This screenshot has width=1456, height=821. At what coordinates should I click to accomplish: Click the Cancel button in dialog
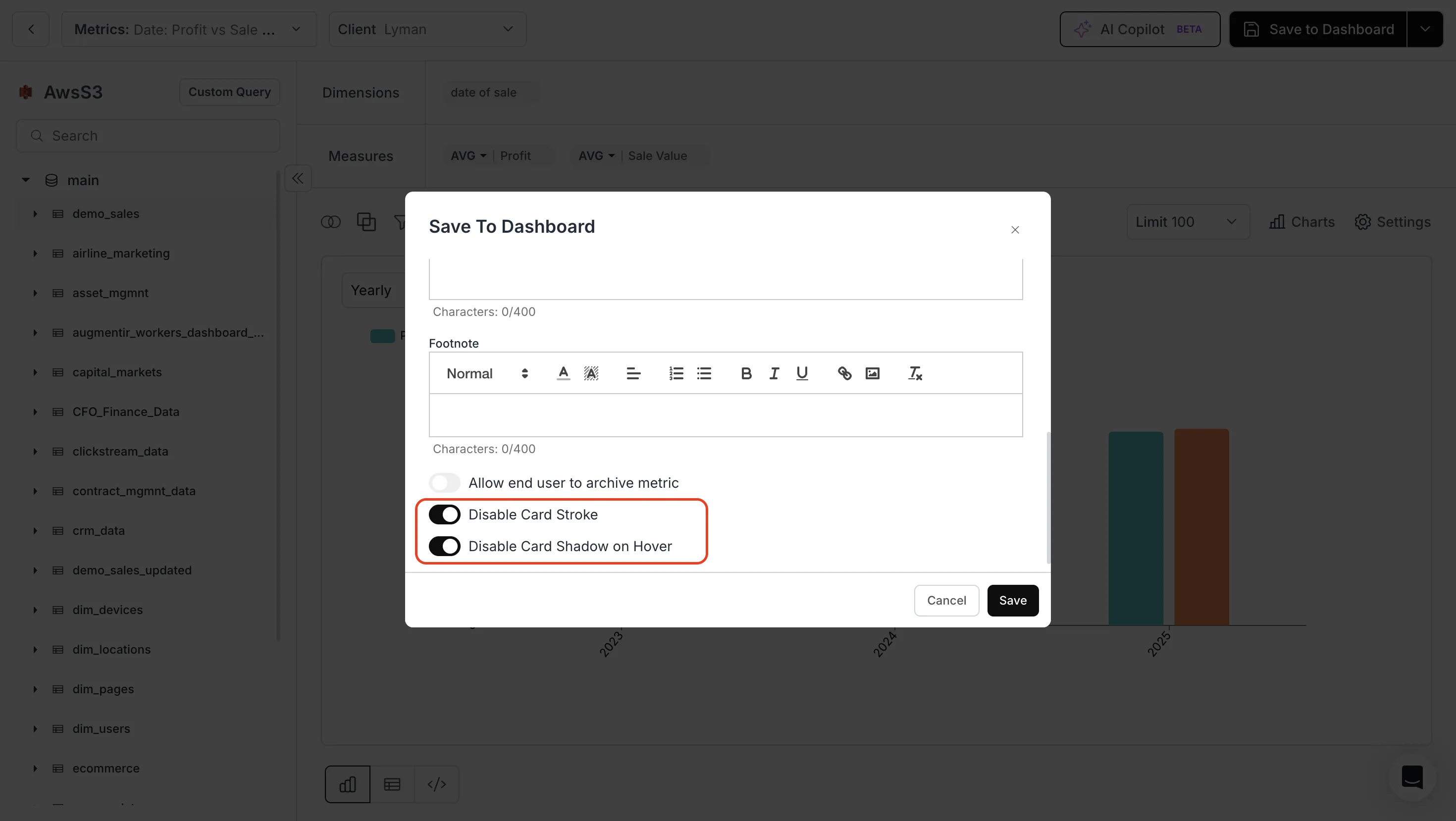pos(946,601)
